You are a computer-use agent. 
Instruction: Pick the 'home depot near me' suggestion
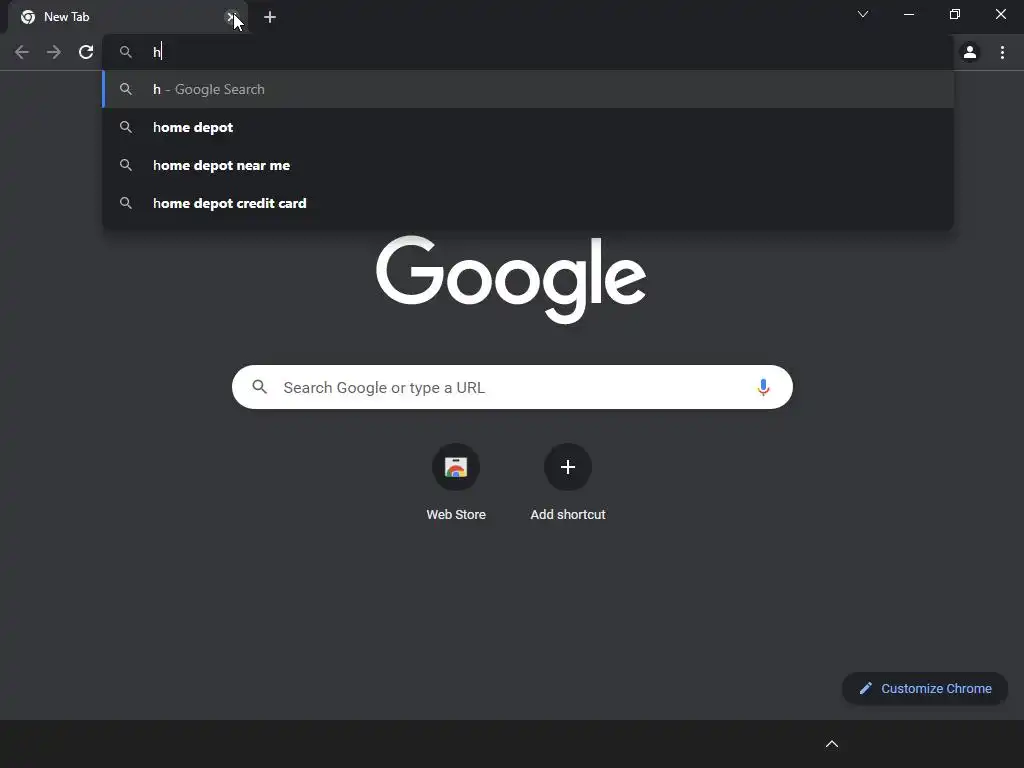pyautogui.click(x=528, y=165)
